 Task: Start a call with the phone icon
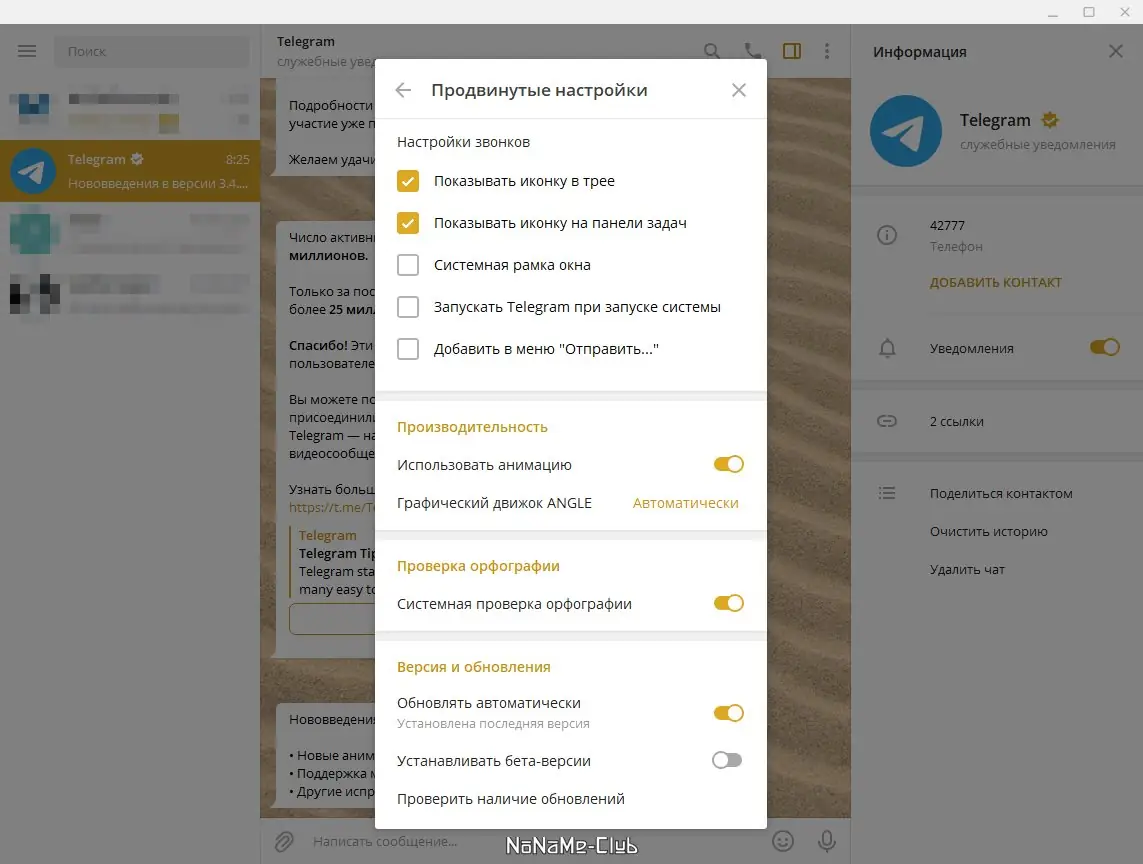[x=752, y=51]
